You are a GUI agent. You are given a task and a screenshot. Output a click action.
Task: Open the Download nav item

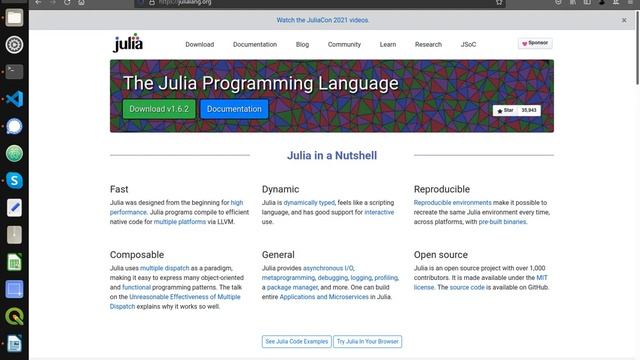point(200,44)
